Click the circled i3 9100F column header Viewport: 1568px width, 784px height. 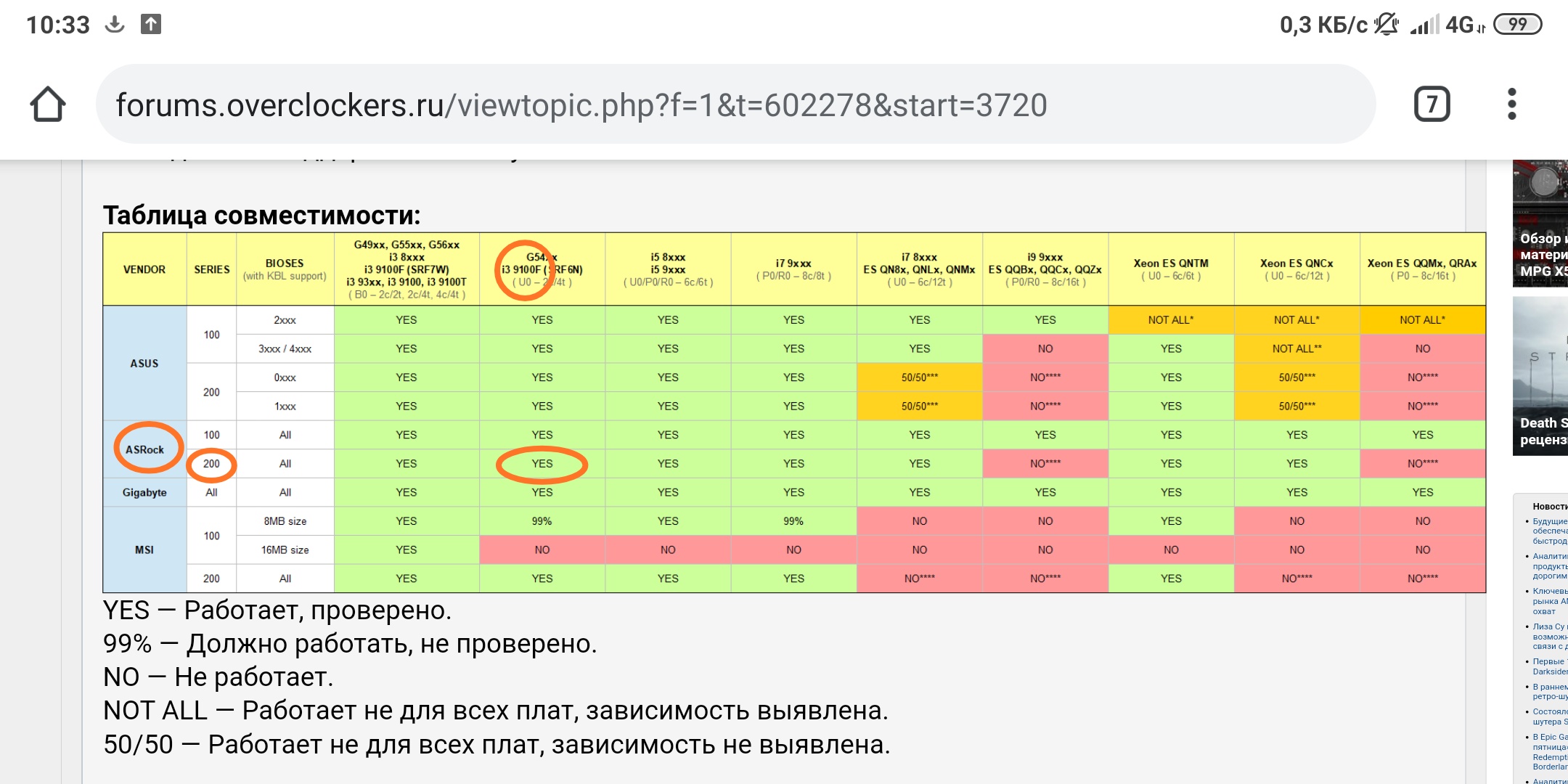point(542,269)
